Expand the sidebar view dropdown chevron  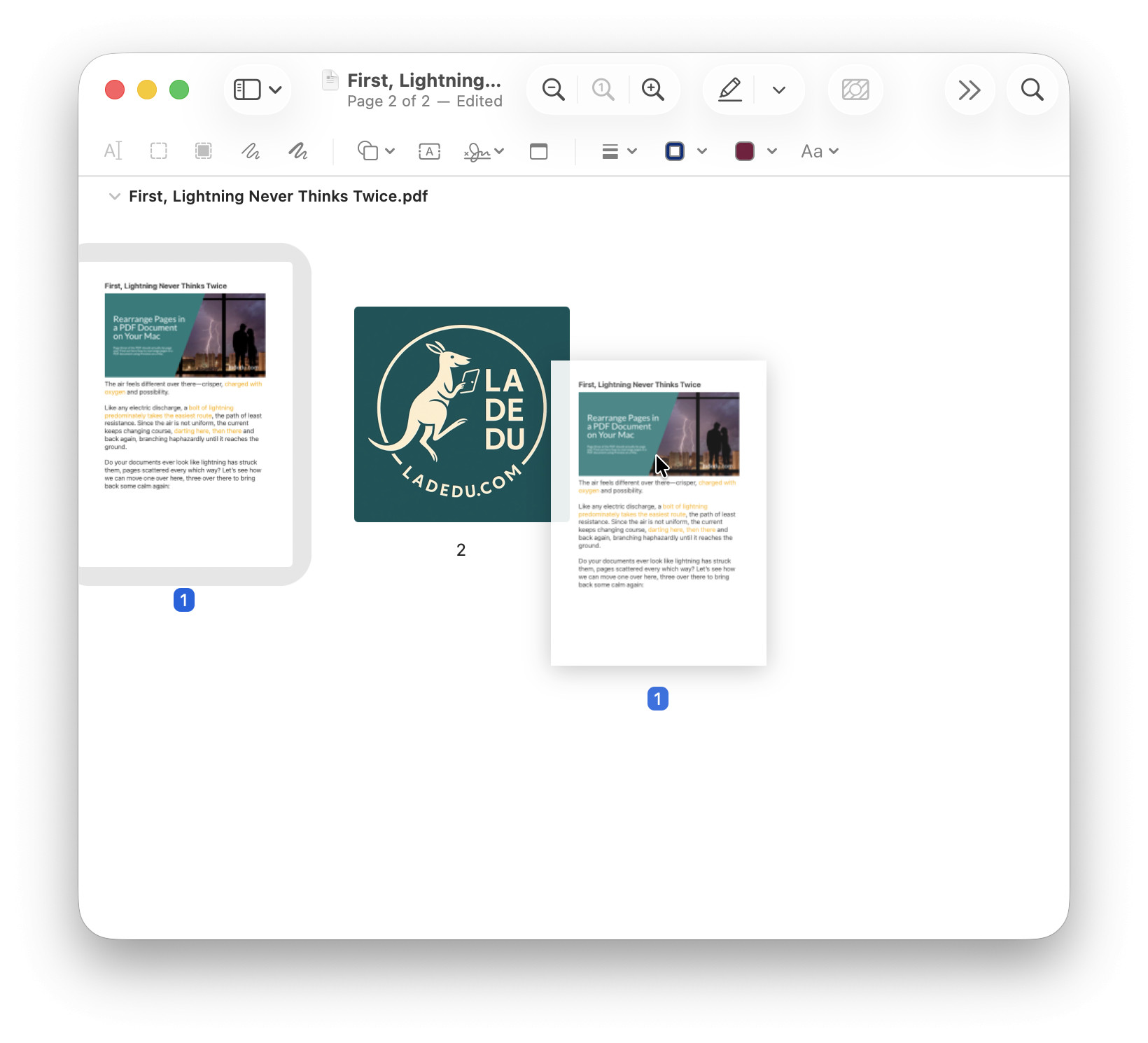(276, 90)
